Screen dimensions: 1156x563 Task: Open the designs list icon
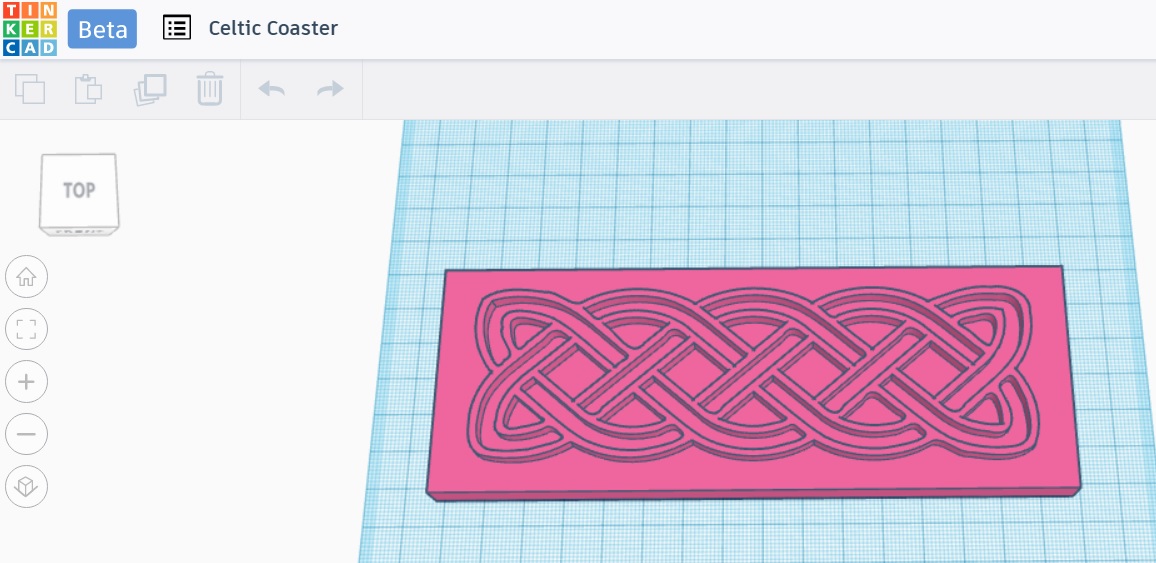click(x=177, y=28)
